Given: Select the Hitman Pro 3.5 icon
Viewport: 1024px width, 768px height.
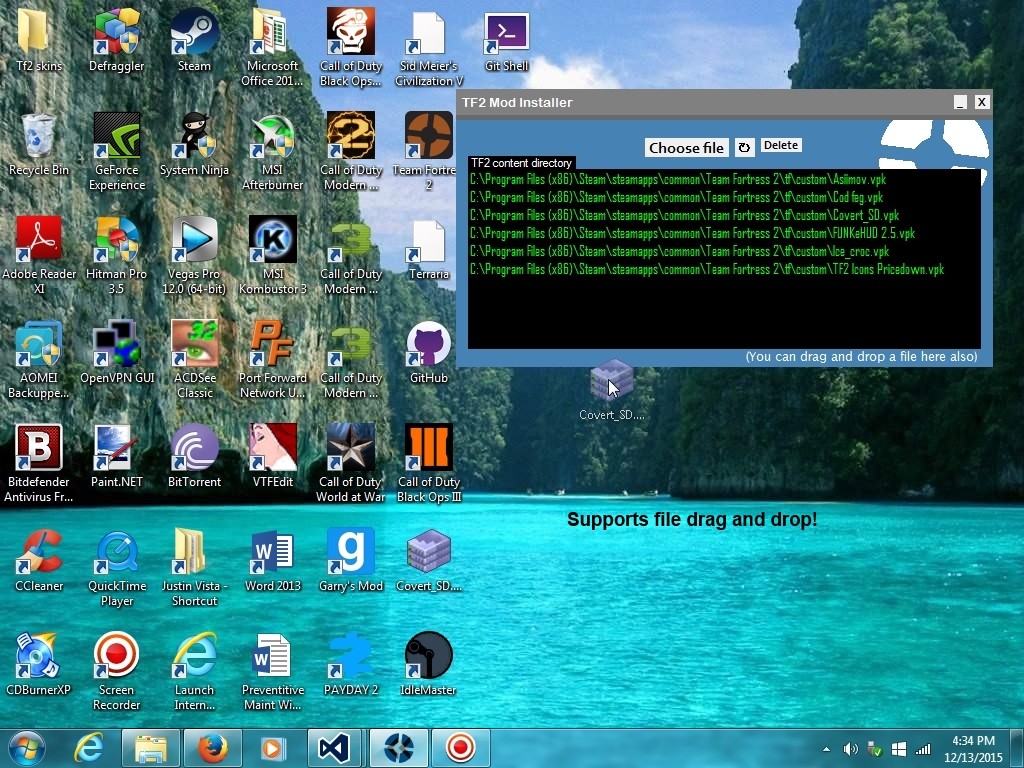Looking at the screenshot, I should click(x=116, y=255).
